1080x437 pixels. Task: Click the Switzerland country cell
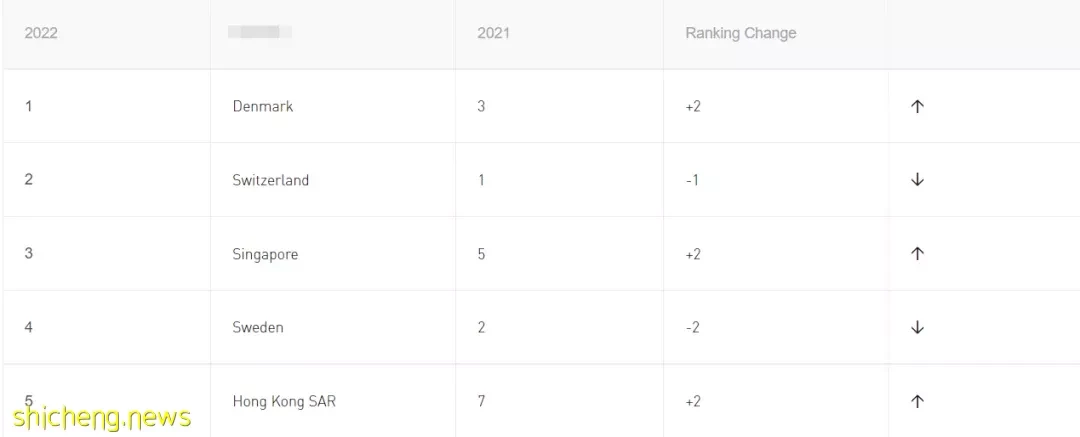271,180
